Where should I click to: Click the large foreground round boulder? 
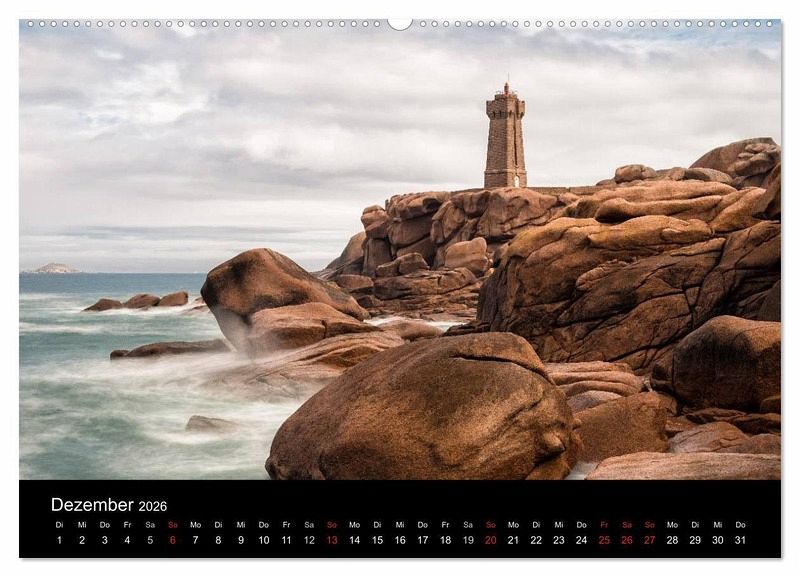click(420, 410)
